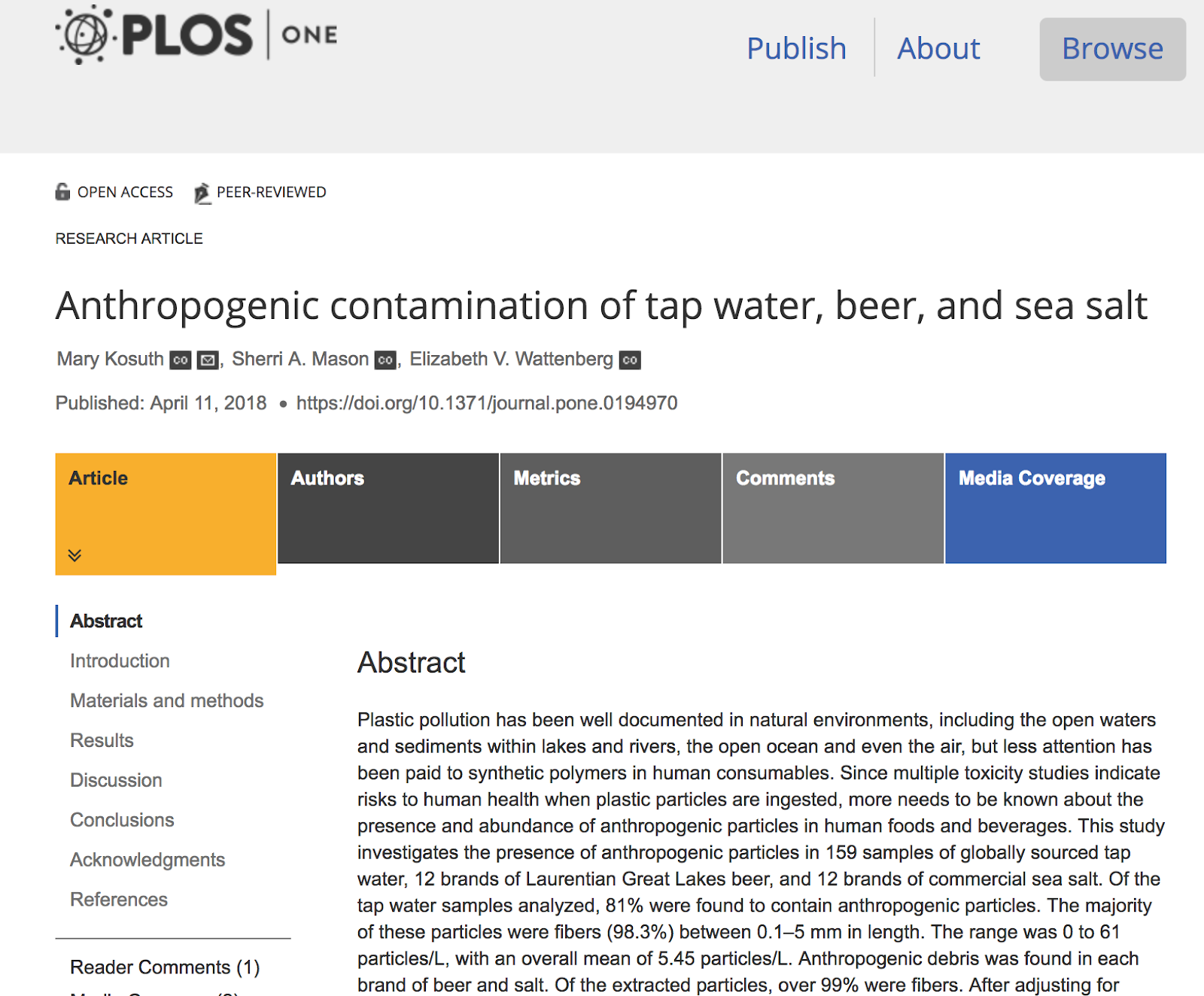Jump to the Introduction section
This screenshot has width=1204, height=996.
click(120, 660)
